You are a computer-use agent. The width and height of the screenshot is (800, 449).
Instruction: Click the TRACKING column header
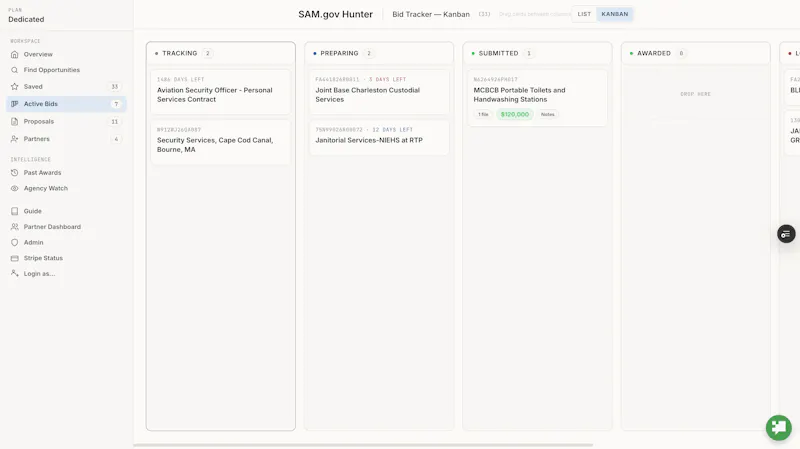(x=220, y=53)
